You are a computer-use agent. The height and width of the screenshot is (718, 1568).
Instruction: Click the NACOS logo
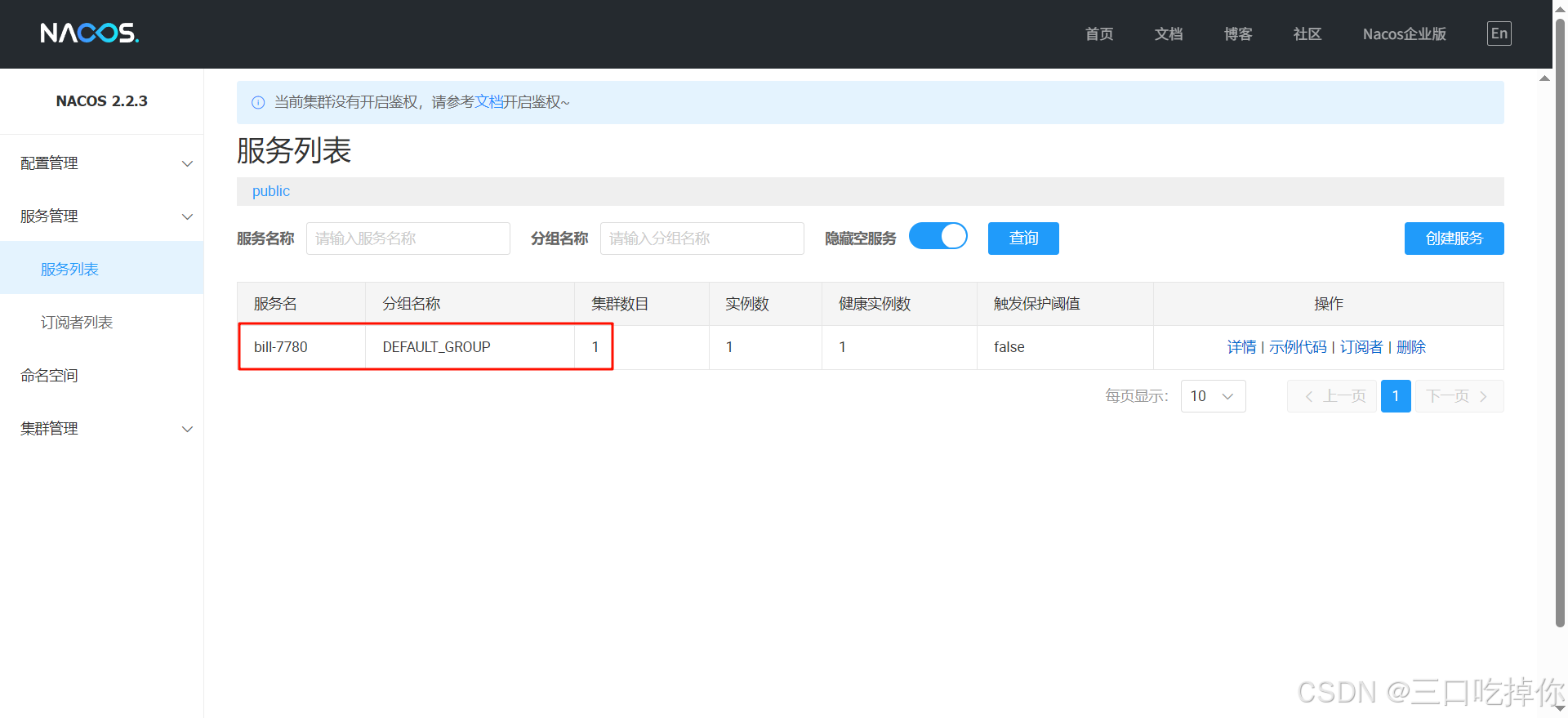90,33
